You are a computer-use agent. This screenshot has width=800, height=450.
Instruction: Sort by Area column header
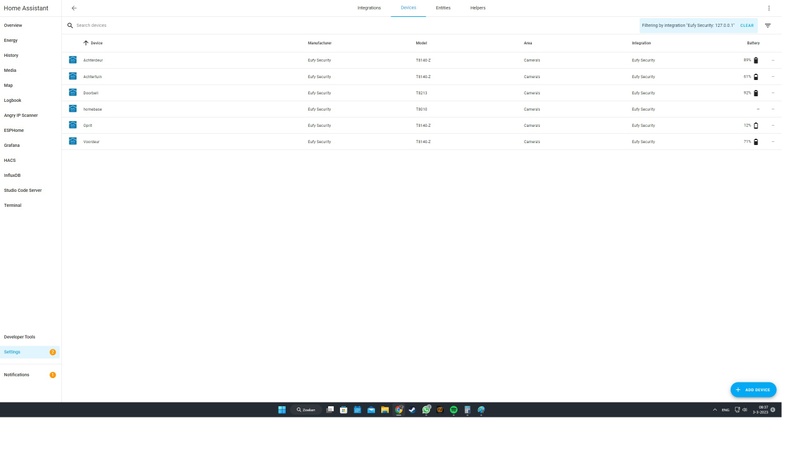pos(528,43)
